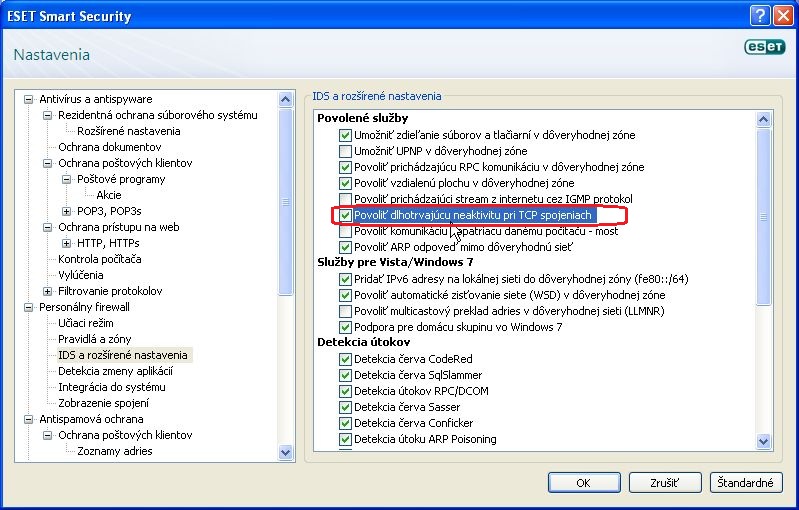This screenshot has height=510, width=799.
Task: Click up arrow of options list scrollbar
Action: click(x=763, y=120)
